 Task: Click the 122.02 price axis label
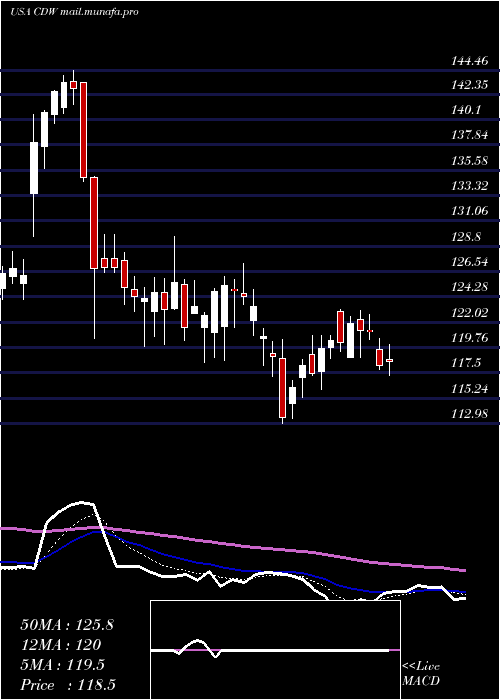(x=469, y=312)
